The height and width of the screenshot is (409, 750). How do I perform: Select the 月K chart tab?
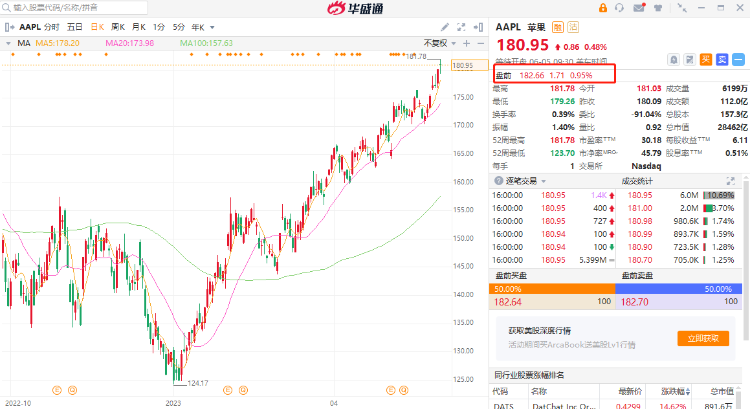(x=139, y=27)
